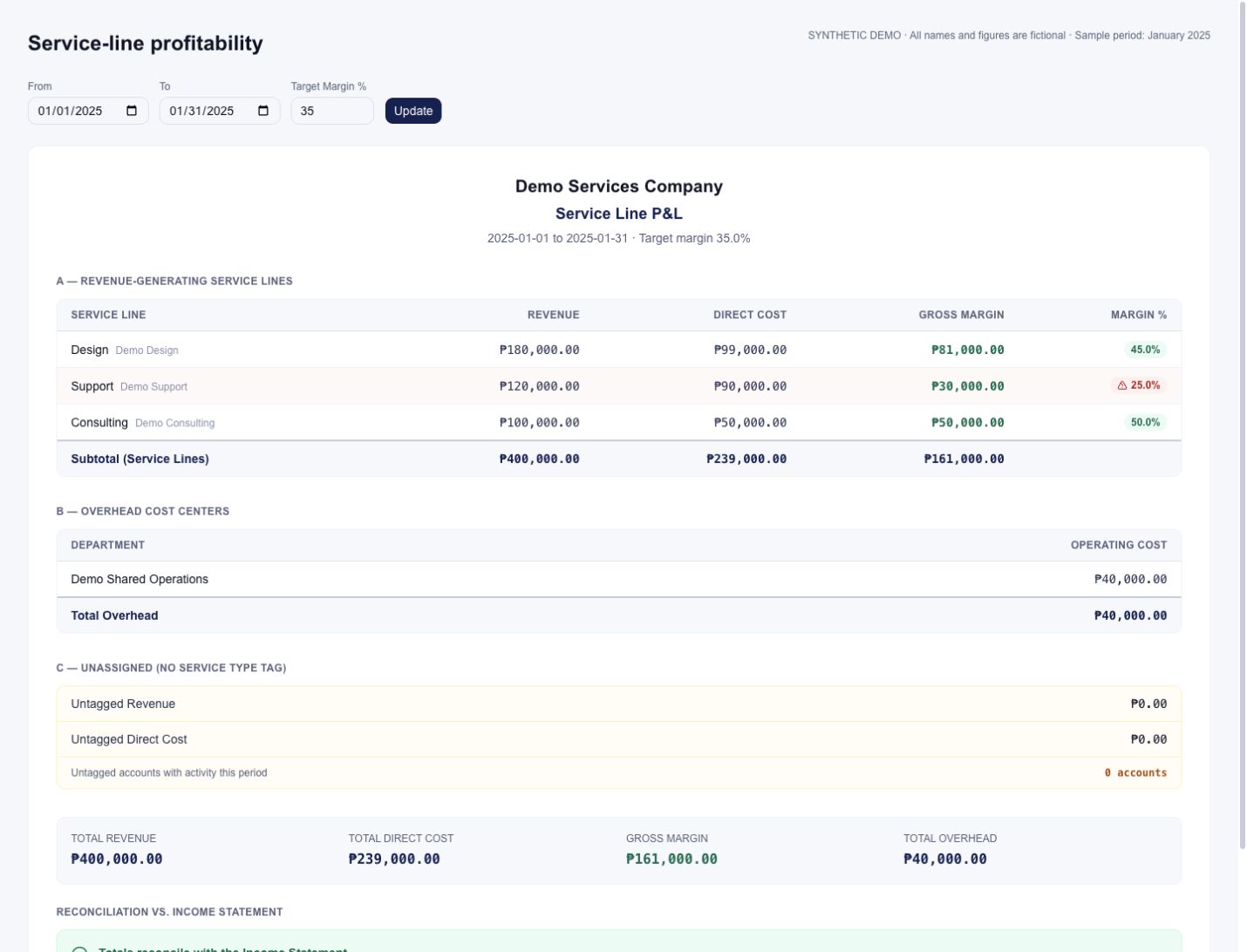Screen dimensions: 1247x952
Task: Click the OPERATING COST column header
Action: [1119, 545]
